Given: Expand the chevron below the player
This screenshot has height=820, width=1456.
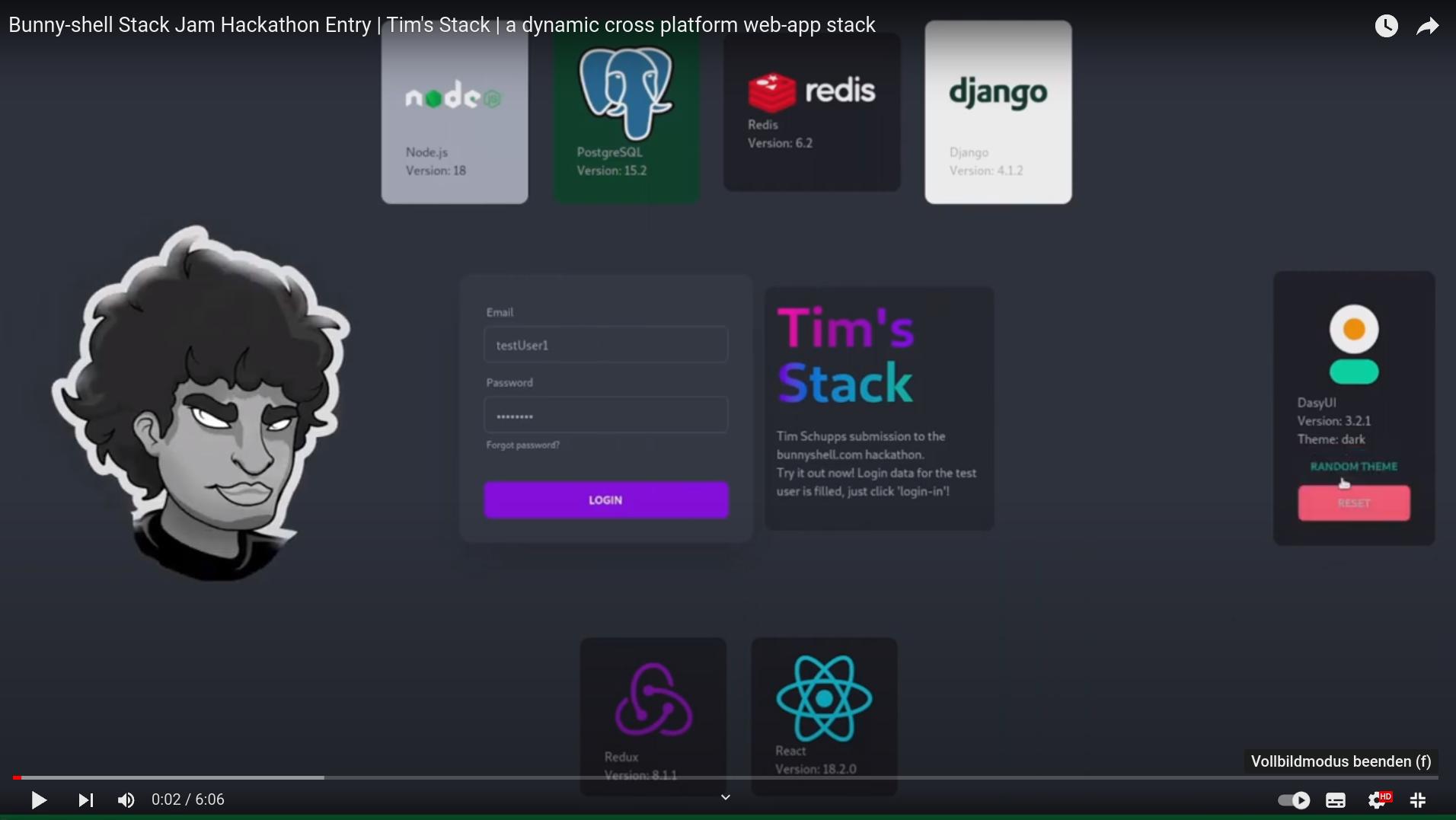Looking at the screenshot, I should (726, 797).
